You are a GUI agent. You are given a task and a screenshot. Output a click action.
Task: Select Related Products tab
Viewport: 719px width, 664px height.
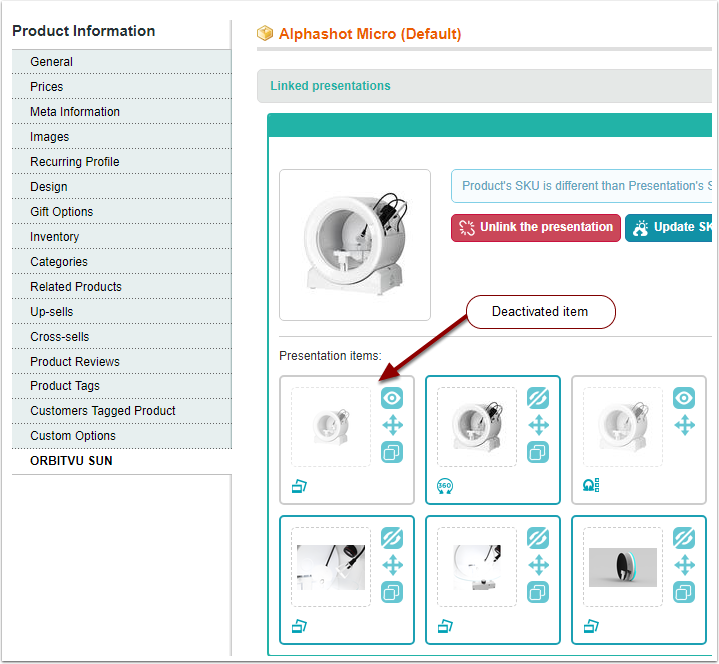[122, 287]
